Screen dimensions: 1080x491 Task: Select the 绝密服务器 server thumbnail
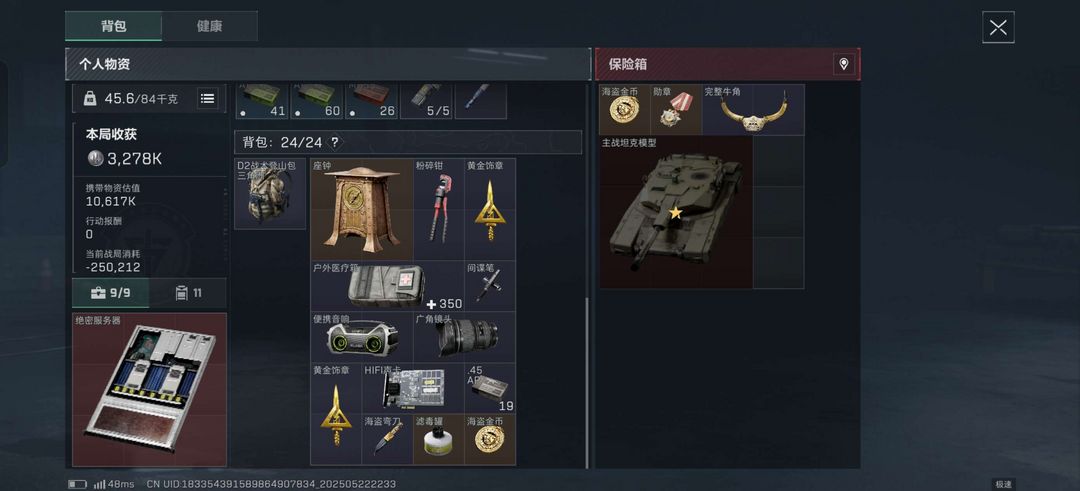pyautogui.click(x=149, y=390)
